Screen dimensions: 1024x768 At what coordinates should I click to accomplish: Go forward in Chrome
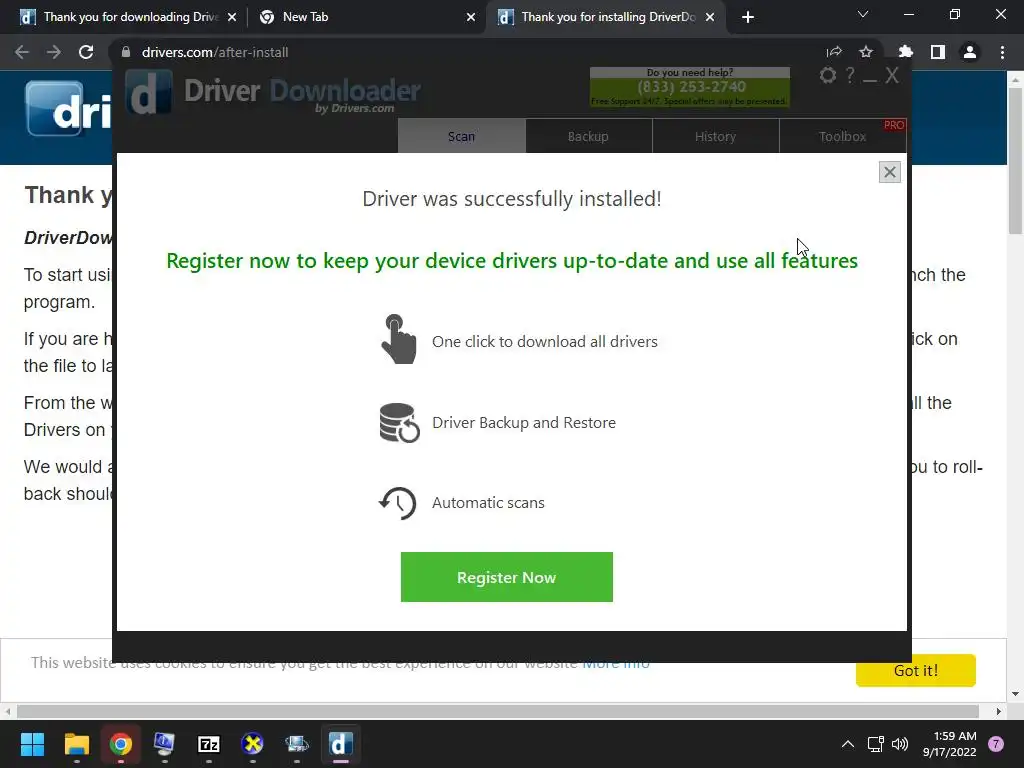[54, 52]
